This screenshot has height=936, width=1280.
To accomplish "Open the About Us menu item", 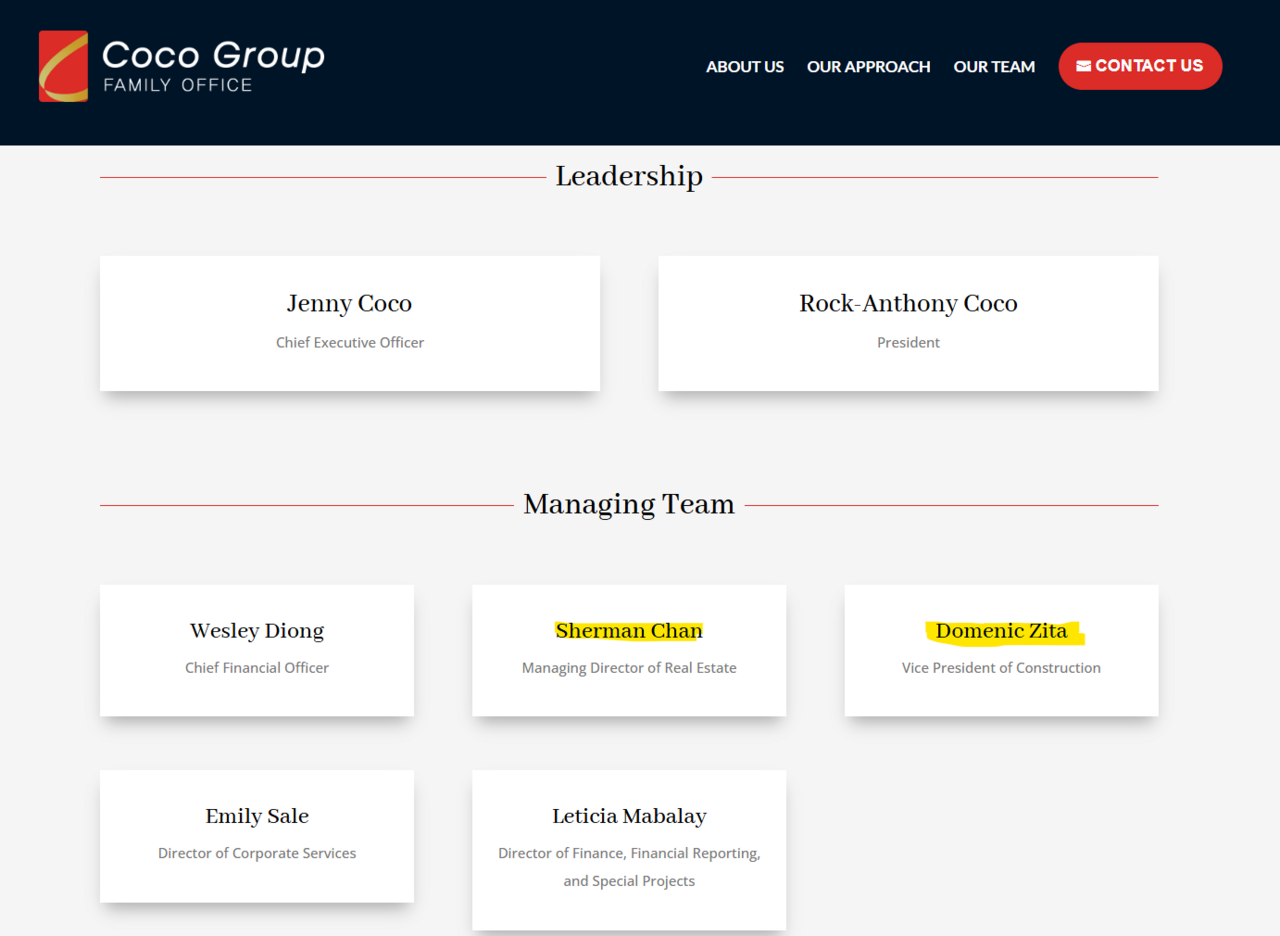I will tap(744, 67).
